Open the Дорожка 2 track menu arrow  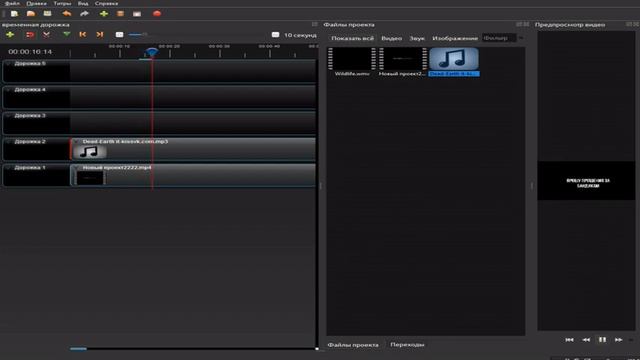[x=9, y=142]
